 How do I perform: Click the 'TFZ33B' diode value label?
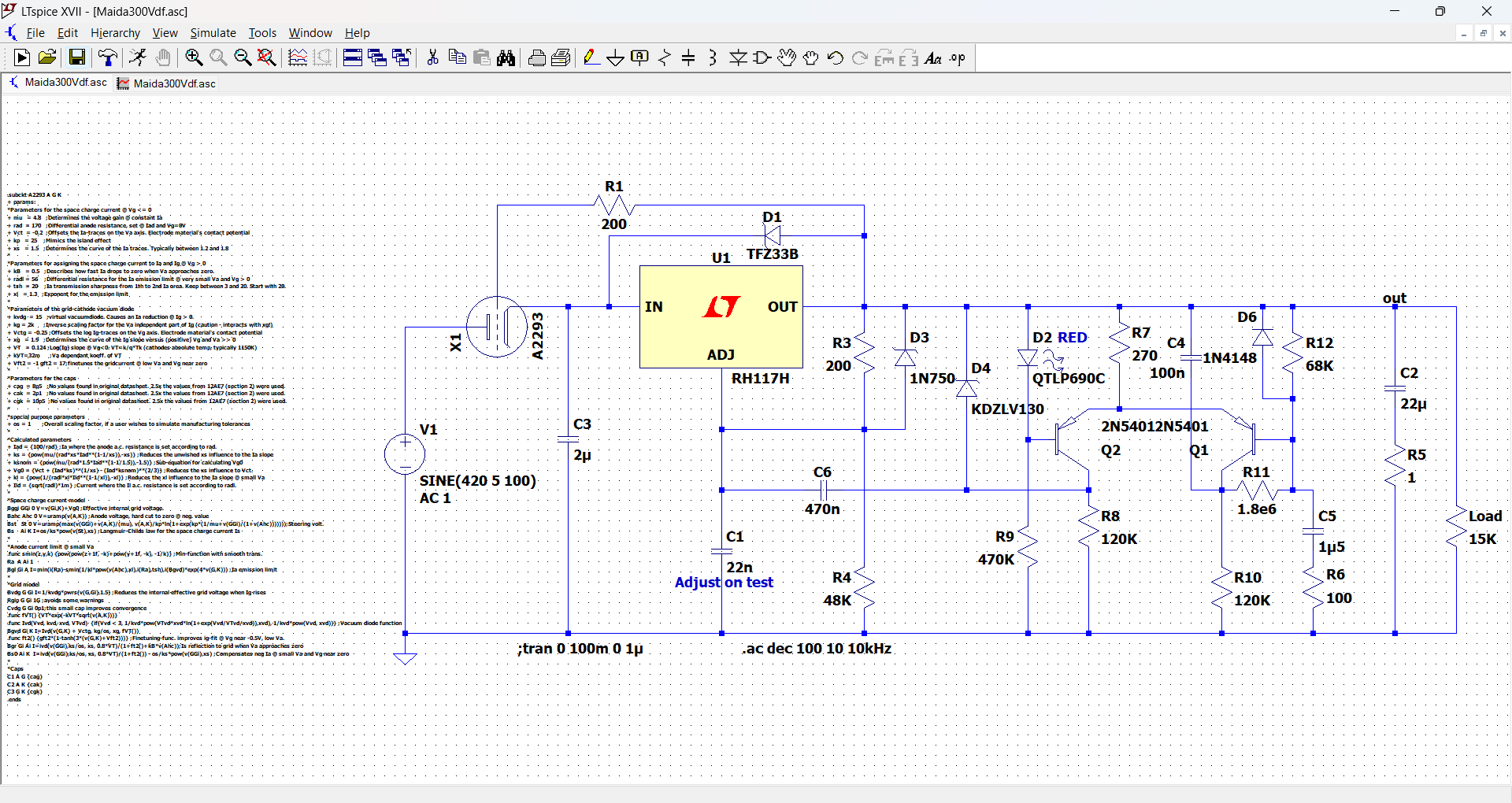(773, 254)
